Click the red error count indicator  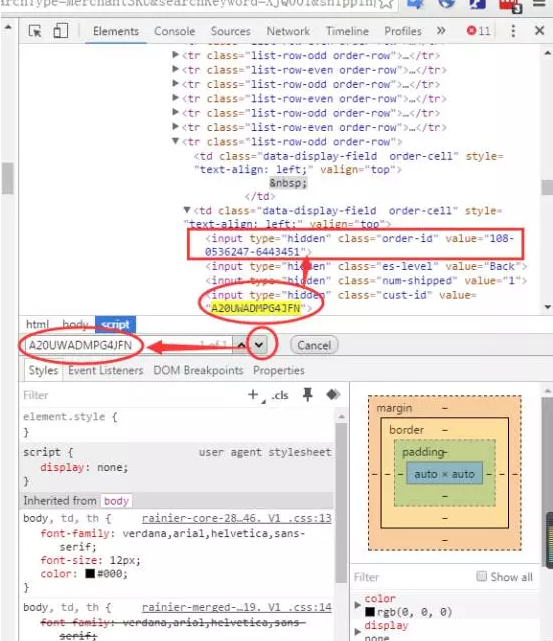pos(478,31)
